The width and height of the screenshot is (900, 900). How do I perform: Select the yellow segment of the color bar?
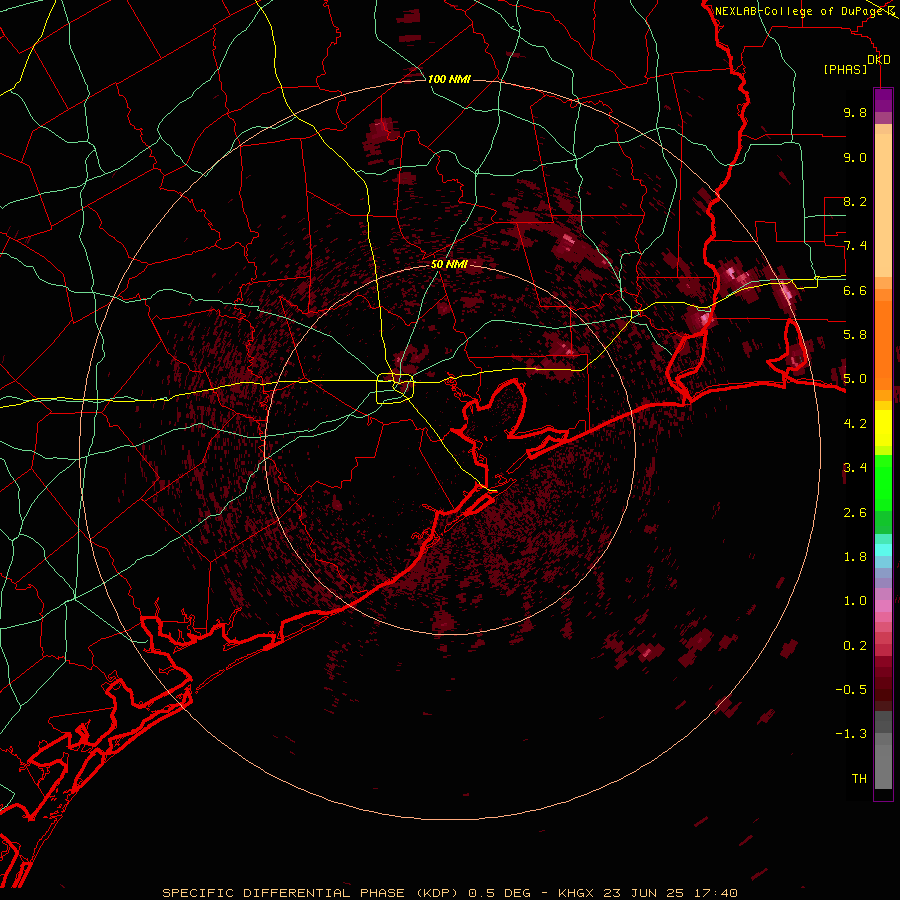[x=883, y=428]
